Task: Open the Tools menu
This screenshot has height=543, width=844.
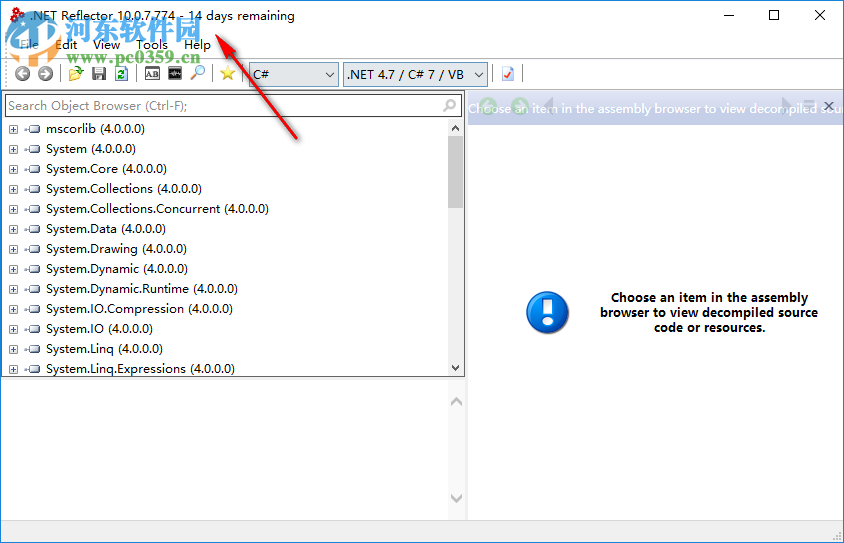Action: click(x=152, y=45)
